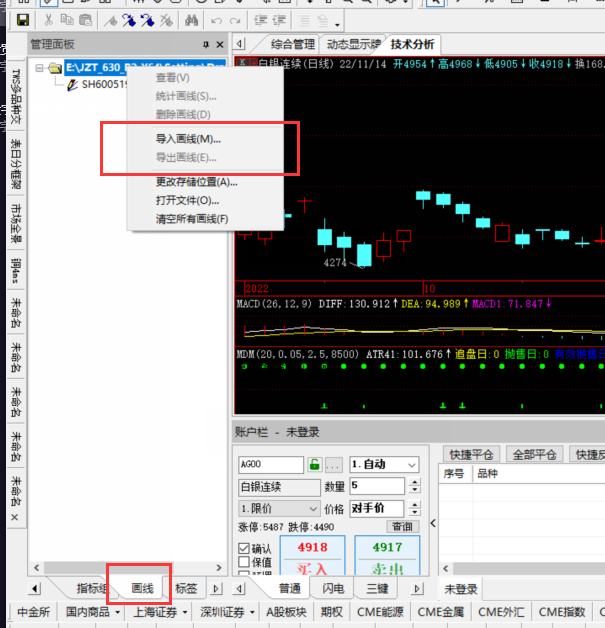Pin the 管理面板 panel
The image size is (605, 628).
point(206,44)
